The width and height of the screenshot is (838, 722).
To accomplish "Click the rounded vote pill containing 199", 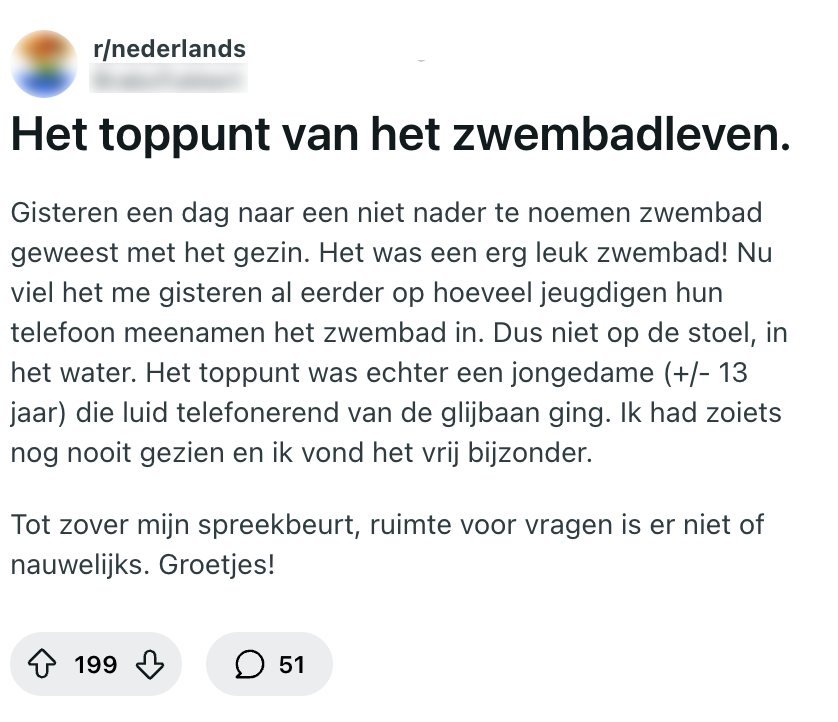I will (96, 663).
